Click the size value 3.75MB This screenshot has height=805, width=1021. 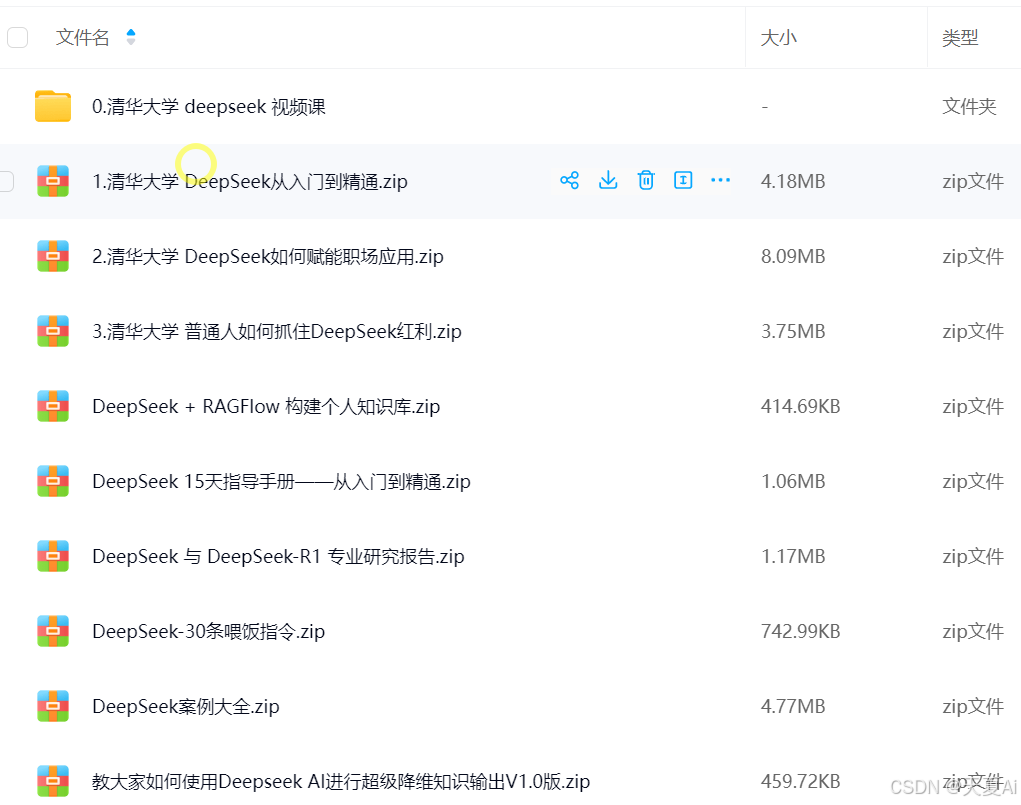(793, 331)
